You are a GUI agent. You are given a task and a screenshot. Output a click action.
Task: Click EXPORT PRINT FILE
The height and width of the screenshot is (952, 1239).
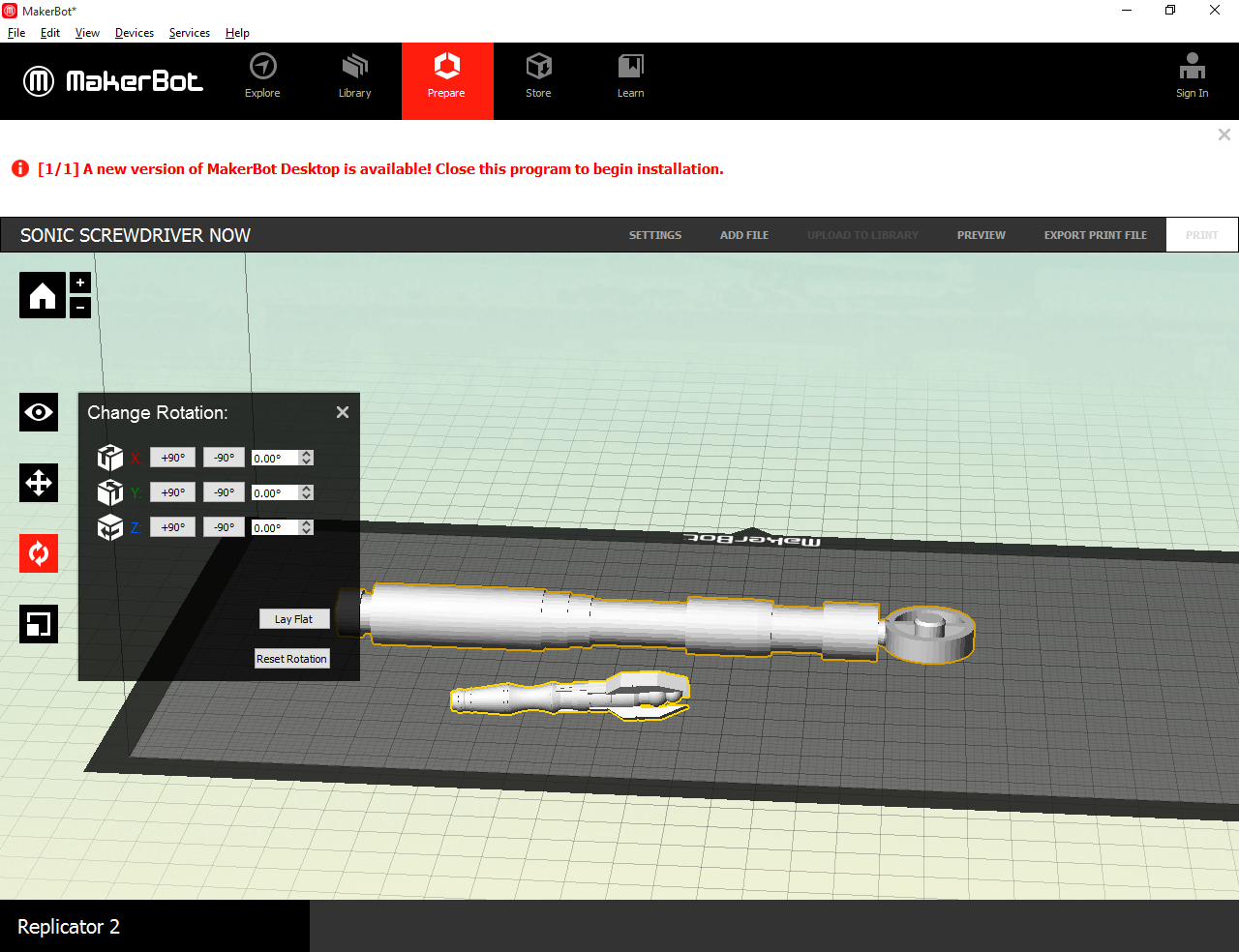tap(1096, 235)
